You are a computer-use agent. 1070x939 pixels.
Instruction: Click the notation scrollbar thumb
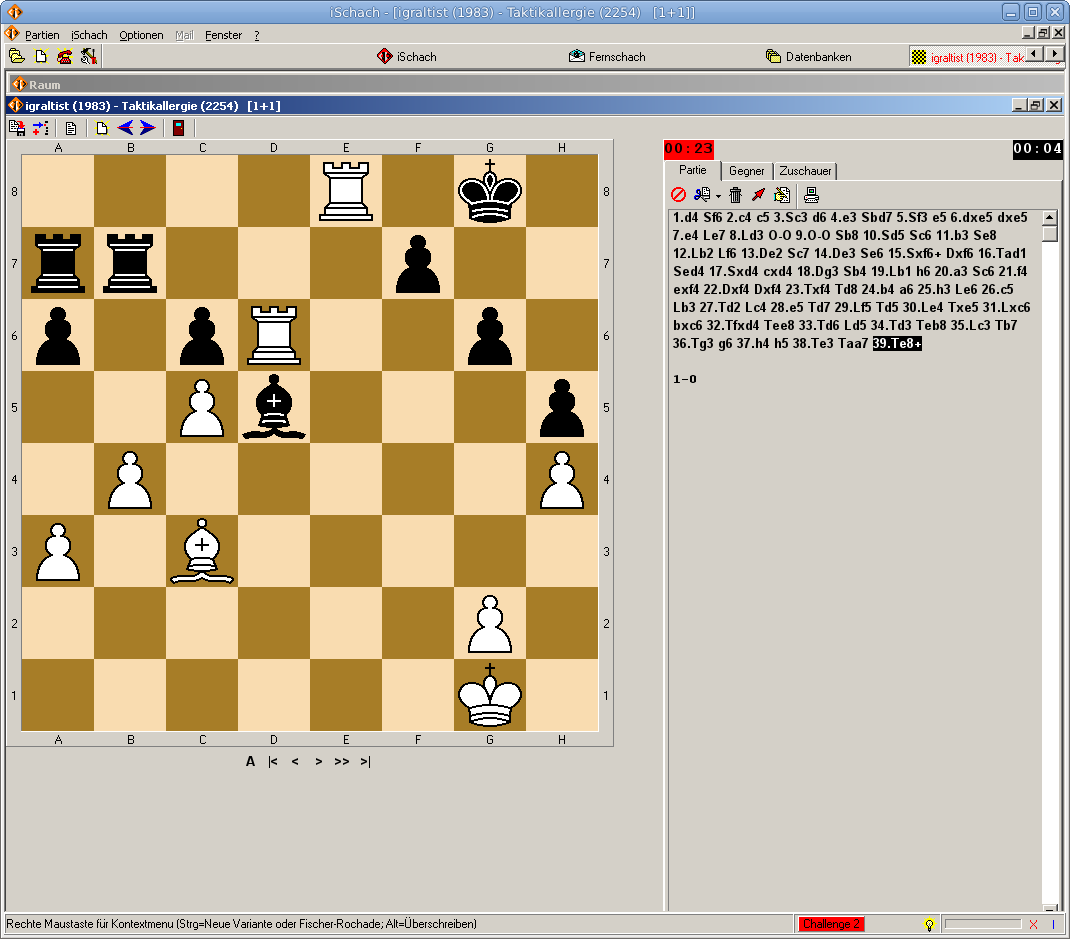coord(1050,234)
